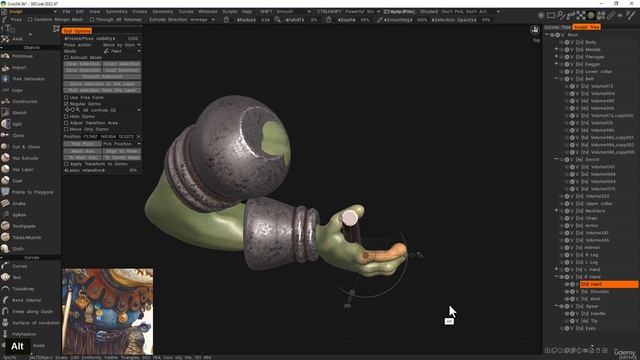Click the Reset Axis button
640x360 pixels.
tap(82, 151)
